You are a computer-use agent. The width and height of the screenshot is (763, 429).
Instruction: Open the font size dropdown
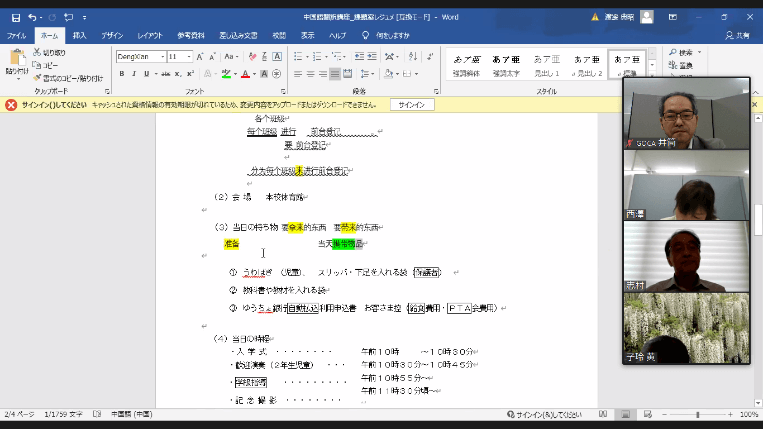pyautogui.click(x=180, y=57)
